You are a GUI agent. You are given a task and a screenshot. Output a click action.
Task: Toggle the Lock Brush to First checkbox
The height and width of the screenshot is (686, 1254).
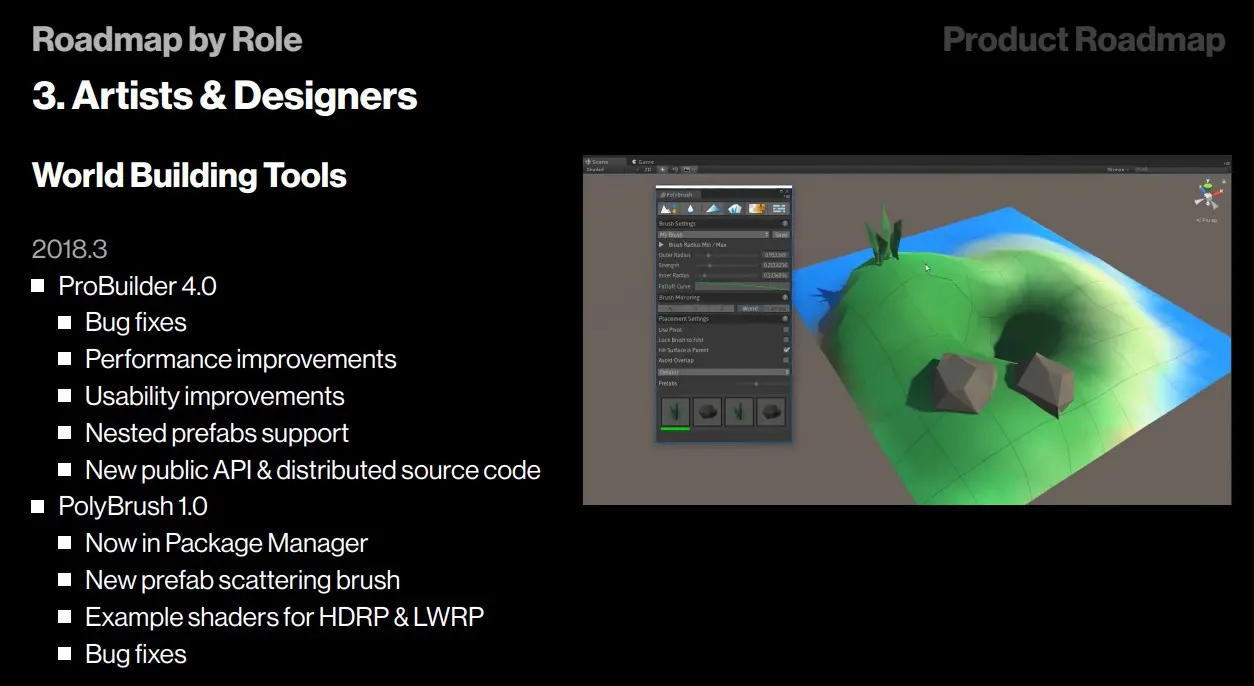click(x=786, y=340)
